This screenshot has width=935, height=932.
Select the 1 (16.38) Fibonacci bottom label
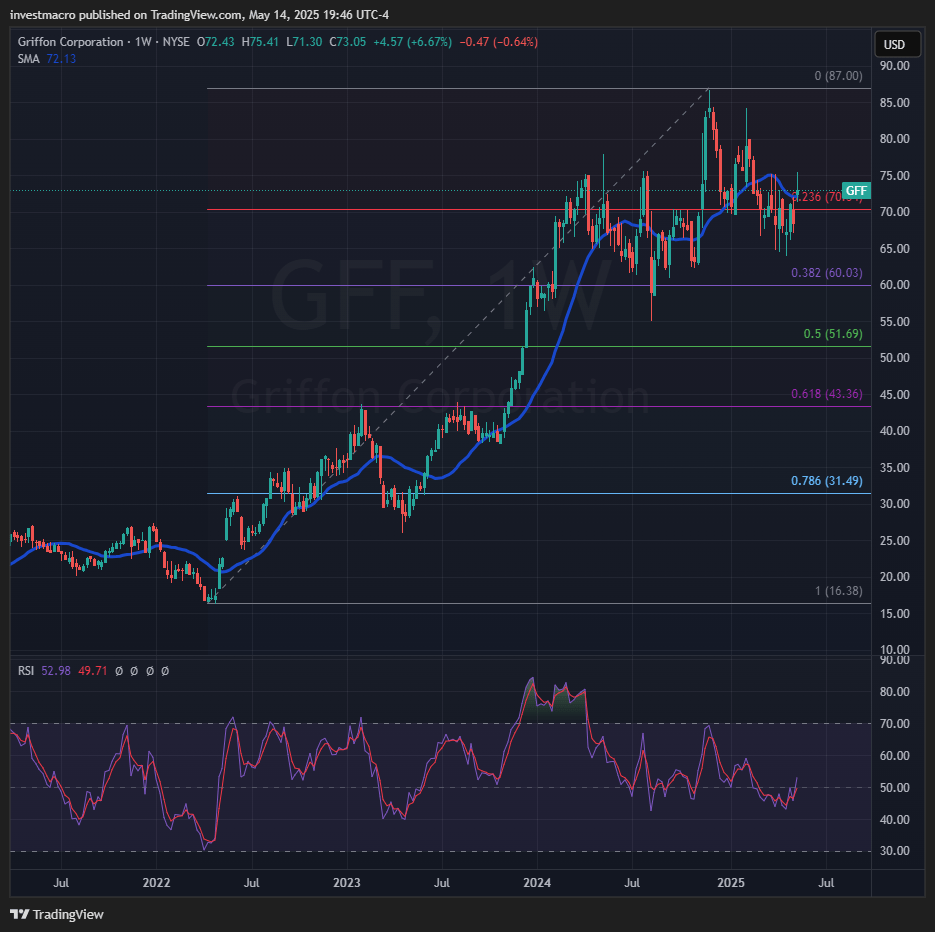(x=837, y=591)
